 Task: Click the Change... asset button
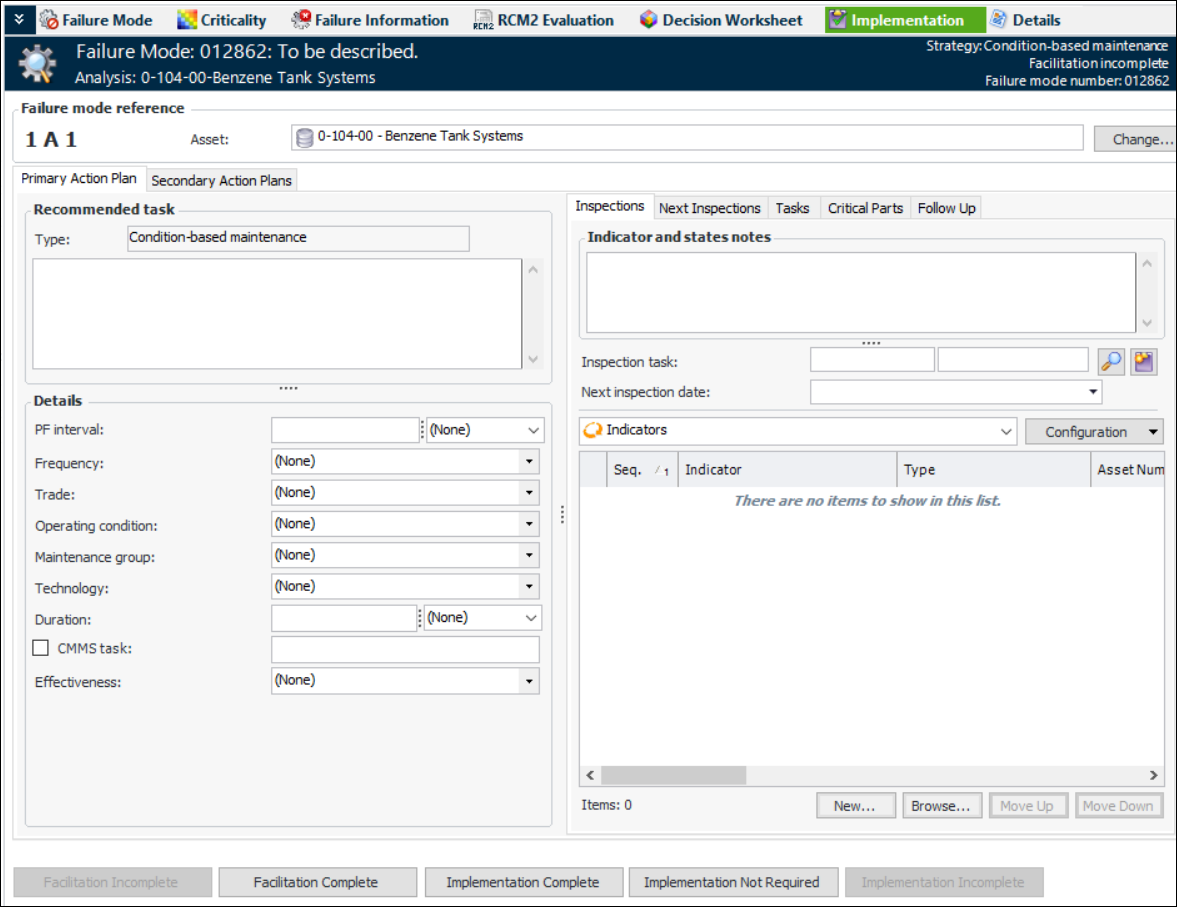(1134, 139)
